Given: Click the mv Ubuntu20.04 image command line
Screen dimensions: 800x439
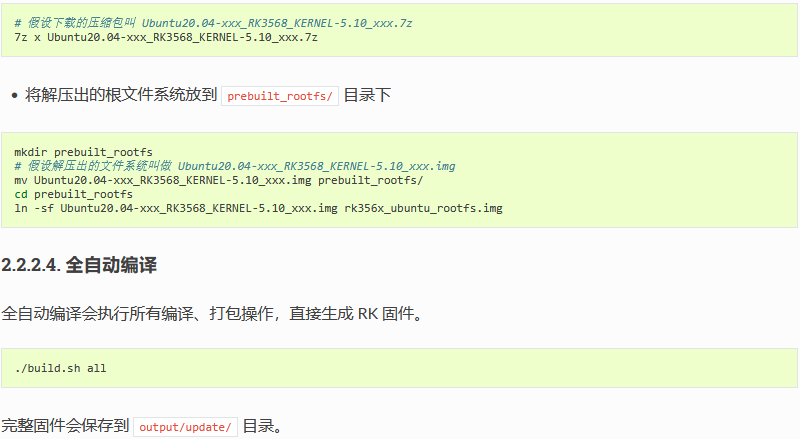Looking at the screenshot, I should (x=218, y=180).
